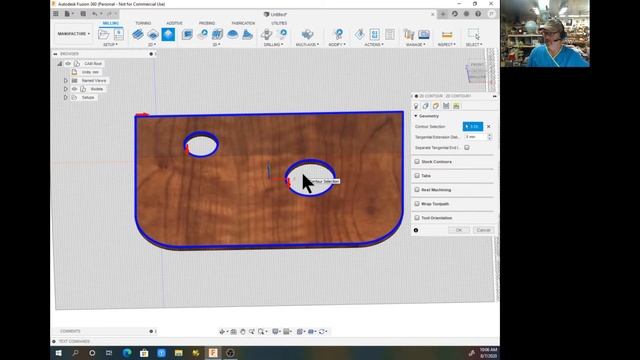Switch to the Fabrication tab
Viewport: 640px width, 360px height.
click(x=243, y=23)
